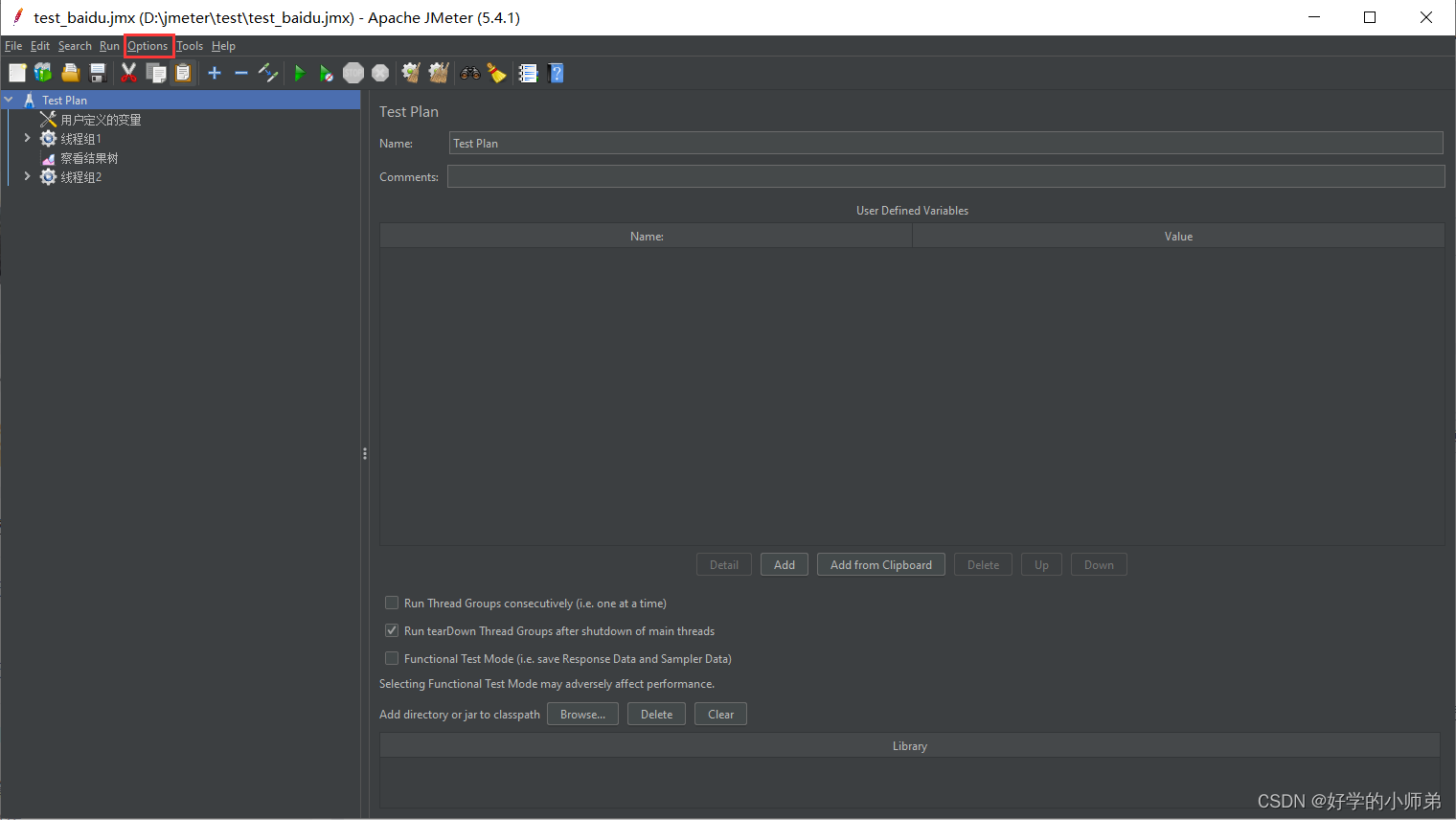Click the Up button
Viewport: 1456px width, 820px height.
[1041, 564]
